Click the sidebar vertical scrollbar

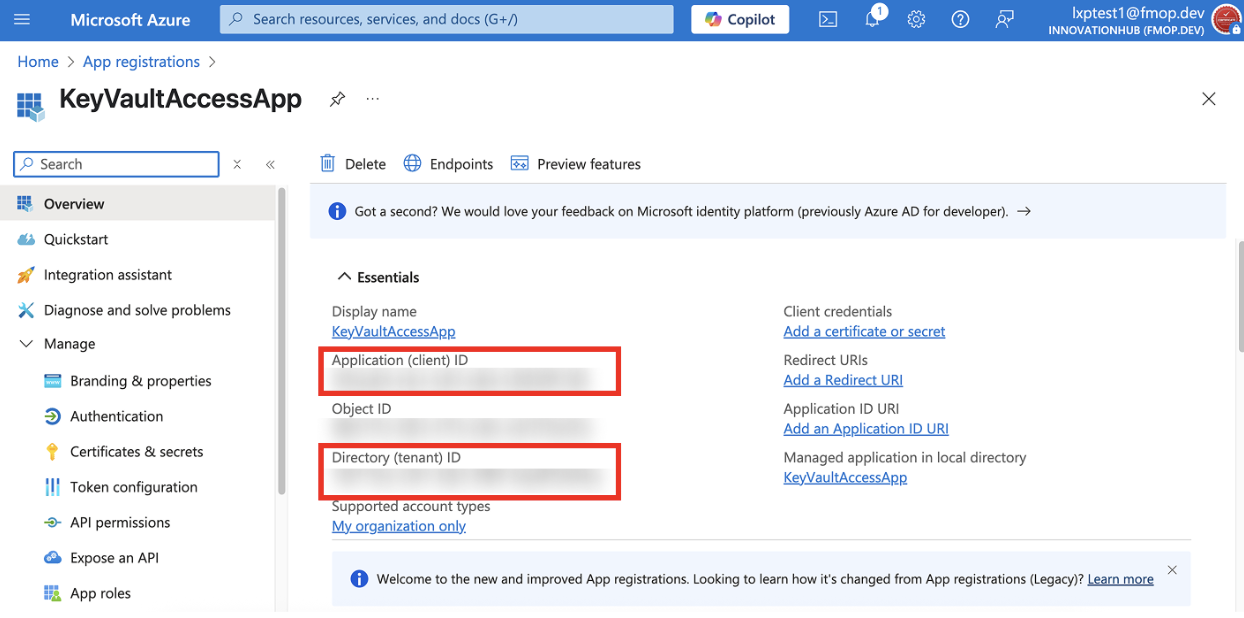tap(282, 340)
